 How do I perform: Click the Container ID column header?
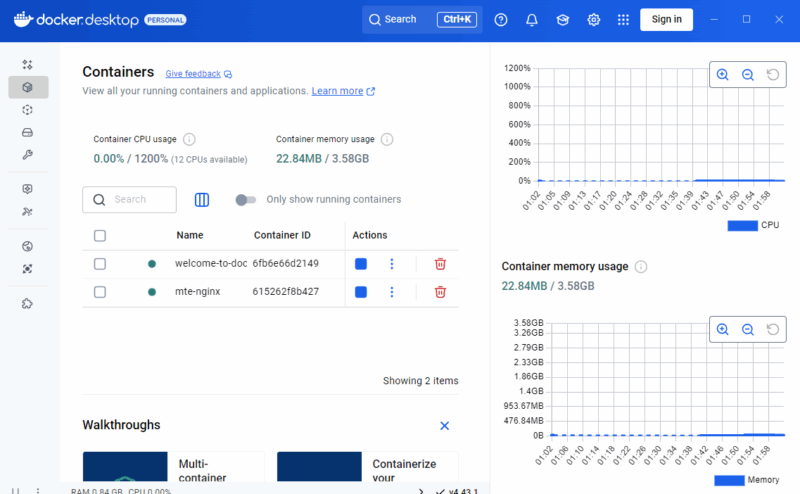(282, 235)
